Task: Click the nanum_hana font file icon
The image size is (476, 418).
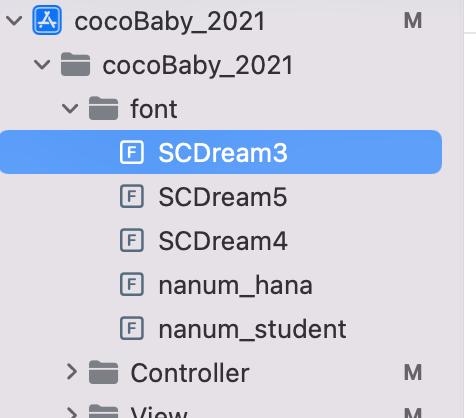Action: click(x=132, y=284)
